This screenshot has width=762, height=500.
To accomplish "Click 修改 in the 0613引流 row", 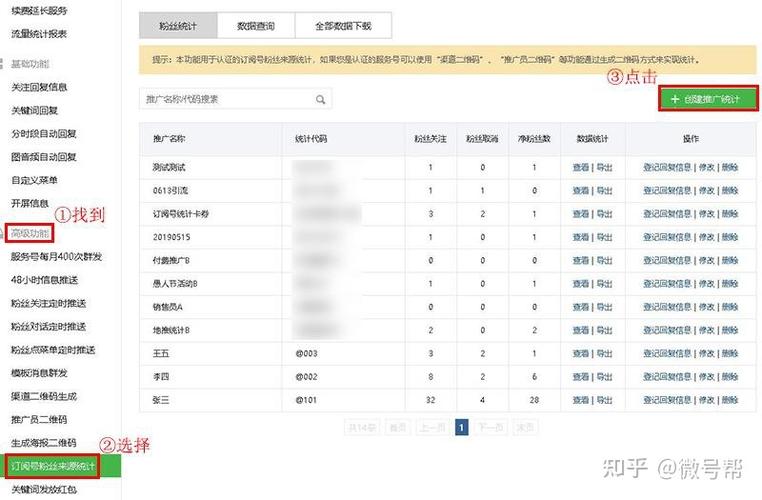I will pyautogui.click(x=707, y=191).
